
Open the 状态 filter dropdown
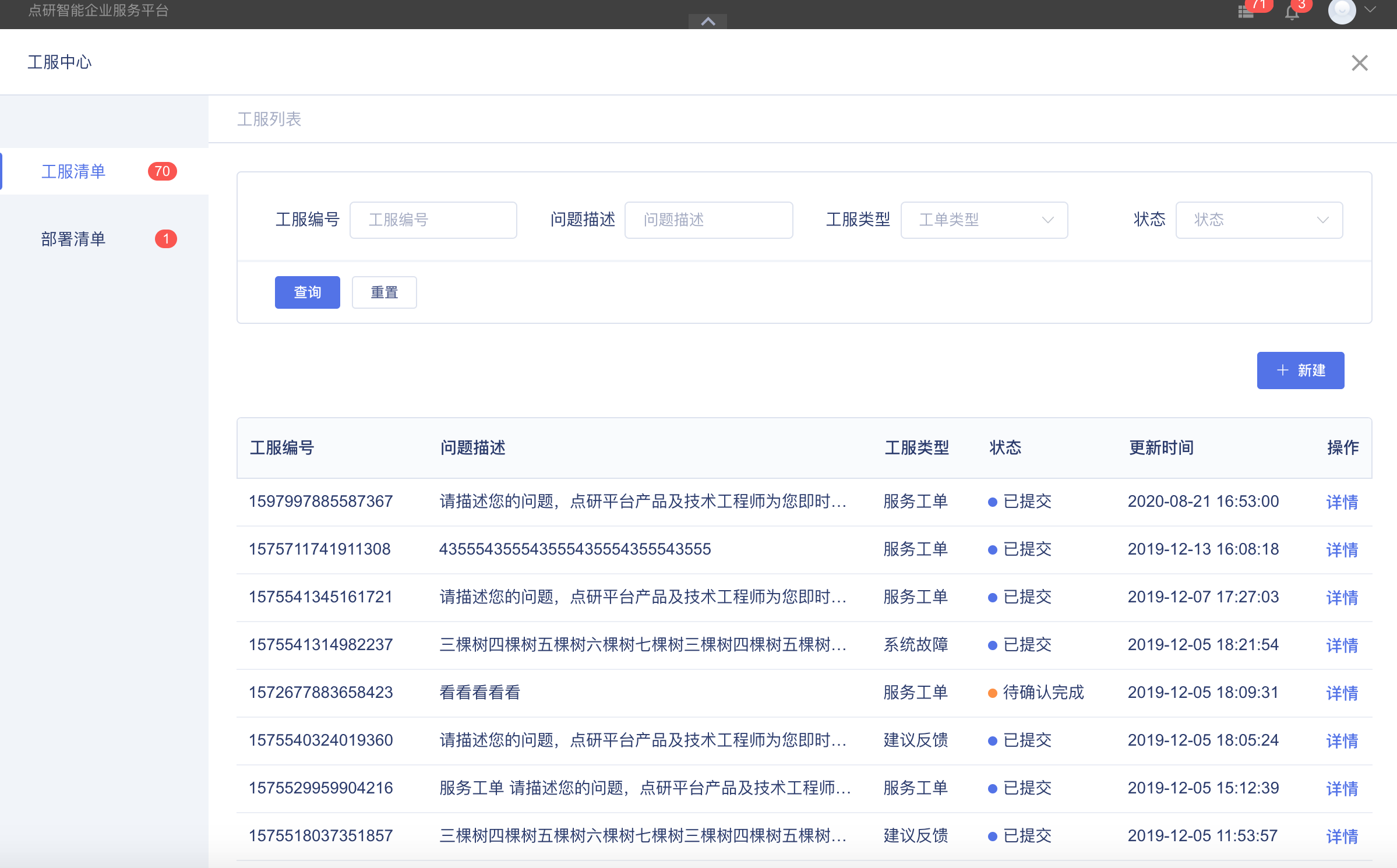click(1259, 220)
